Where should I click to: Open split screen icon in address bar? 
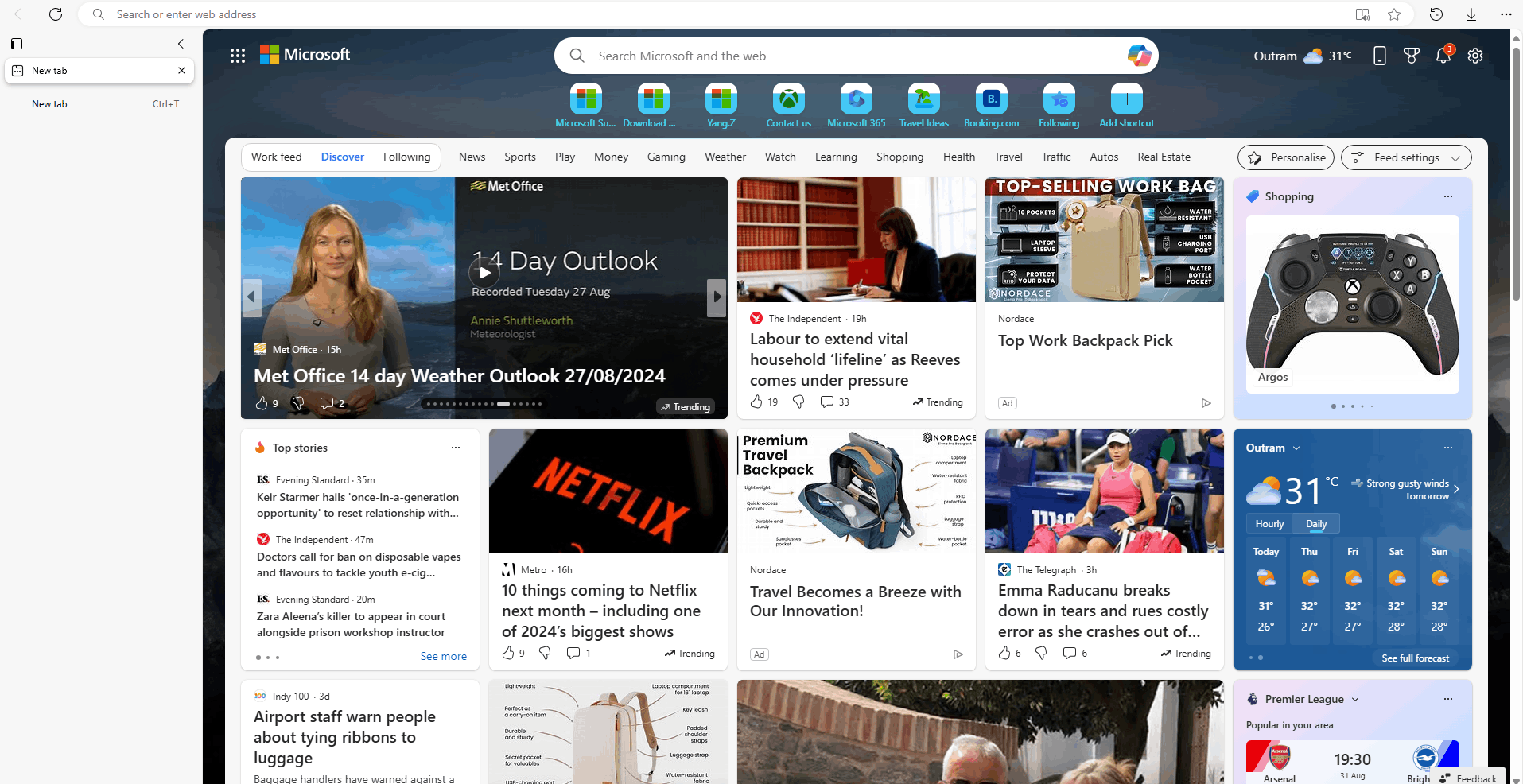point(1362,14)
